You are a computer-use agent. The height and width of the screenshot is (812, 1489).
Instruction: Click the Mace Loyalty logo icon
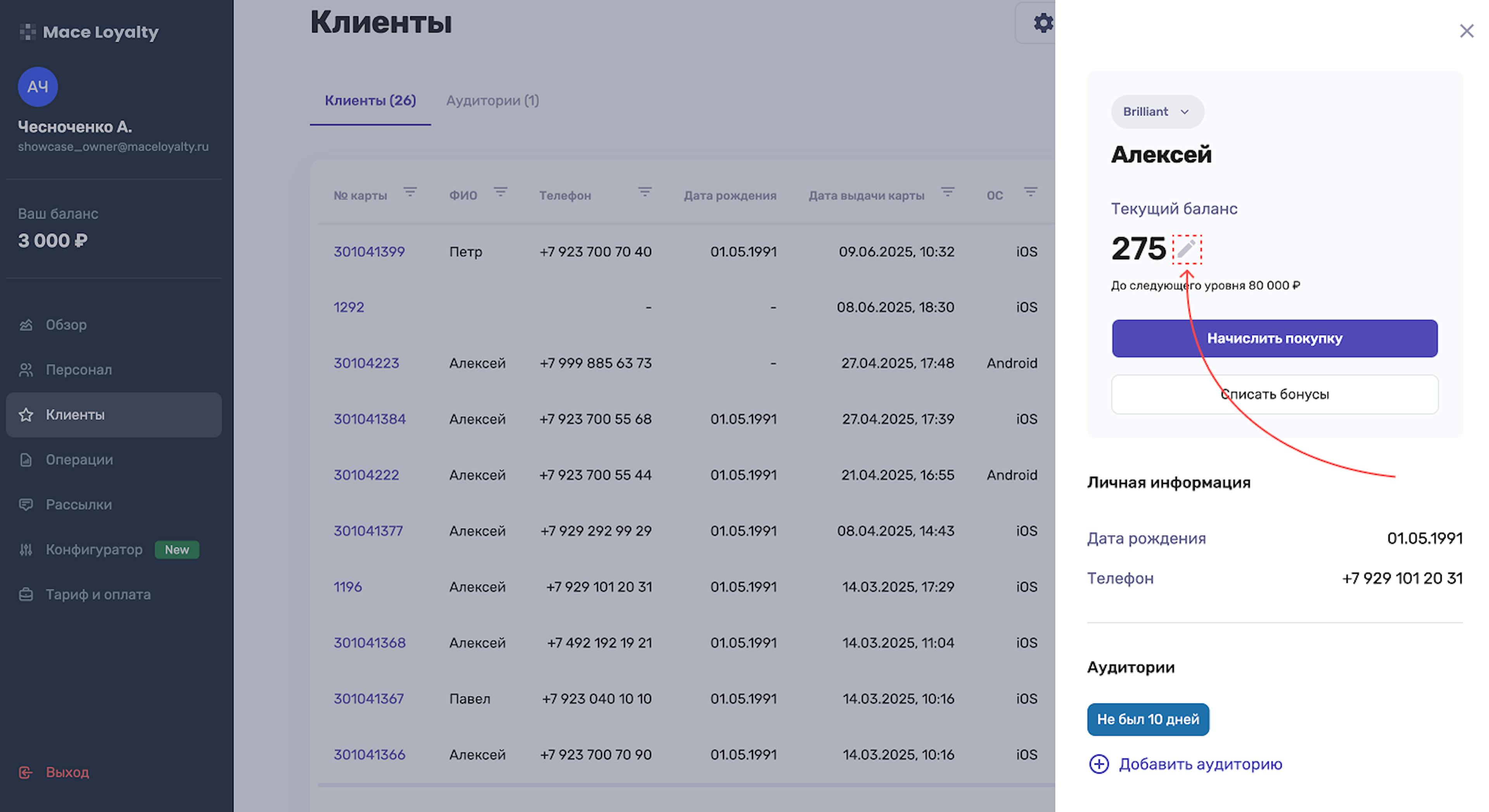27,32
